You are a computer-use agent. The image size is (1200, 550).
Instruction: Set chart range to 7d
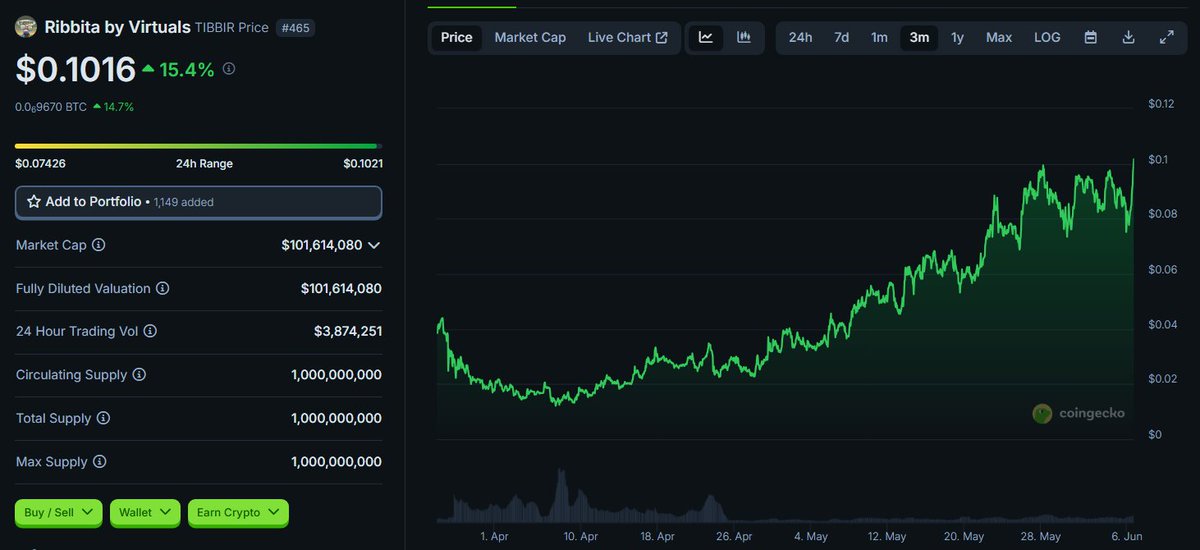click(x=842, y=37)
